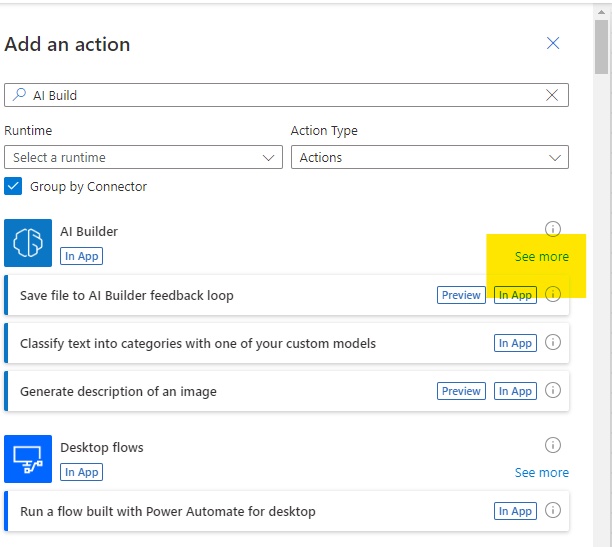Choose Generate description of an image action
The image size is (612, 547).
[x=286, y=391]
